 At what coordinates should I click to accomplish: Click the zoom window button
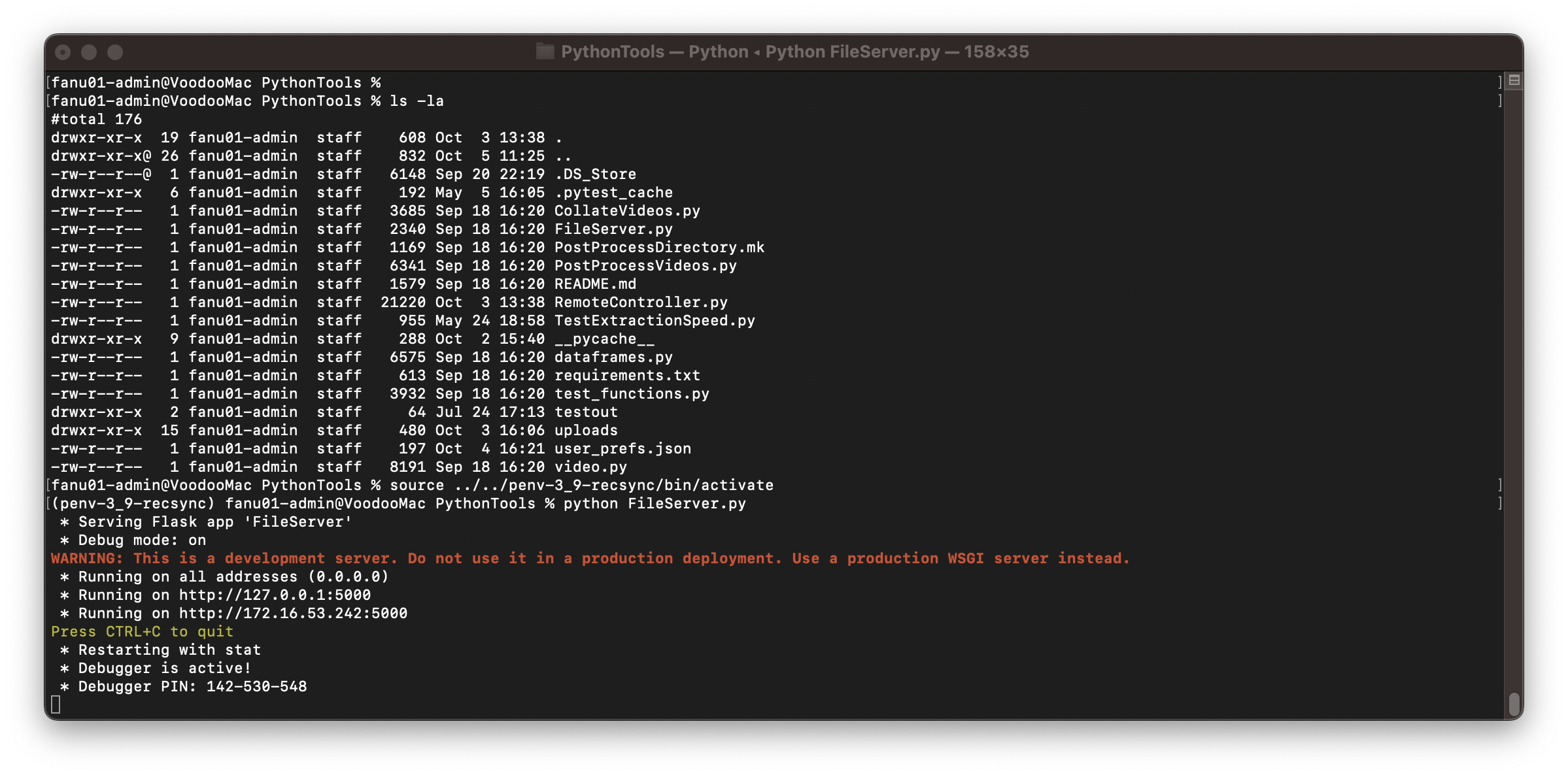115,52
